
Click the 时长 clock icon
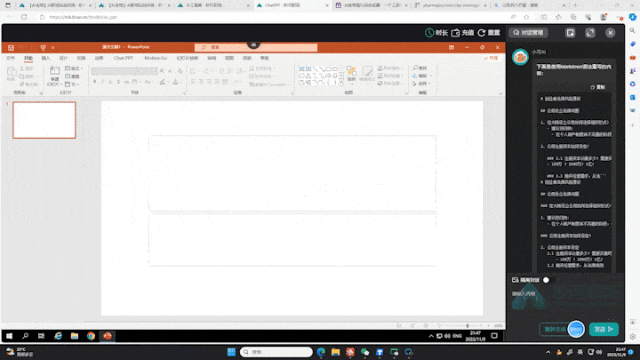429,33
